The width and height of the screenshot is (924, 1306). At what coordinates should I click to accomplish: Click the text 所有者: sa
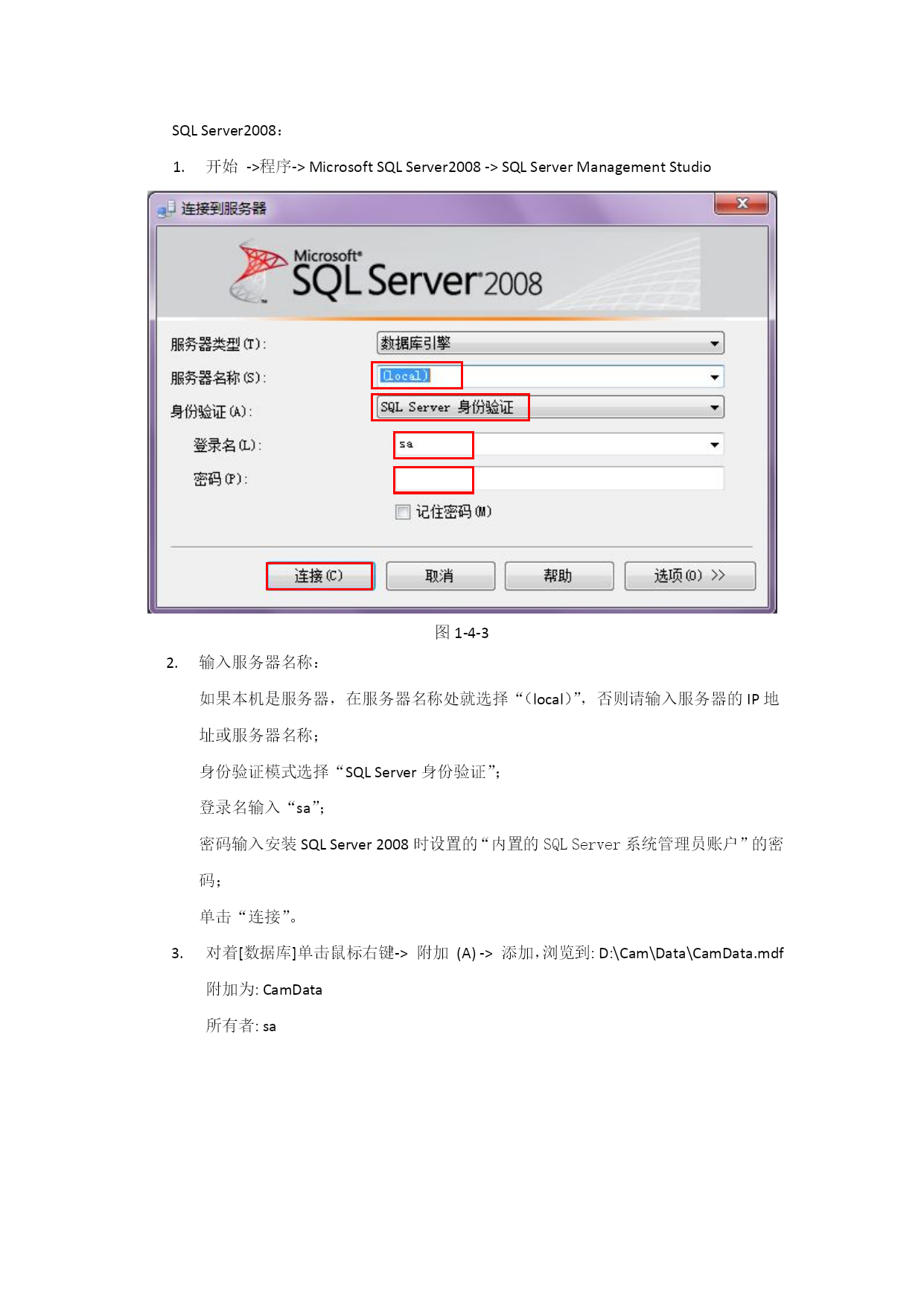241,1026
